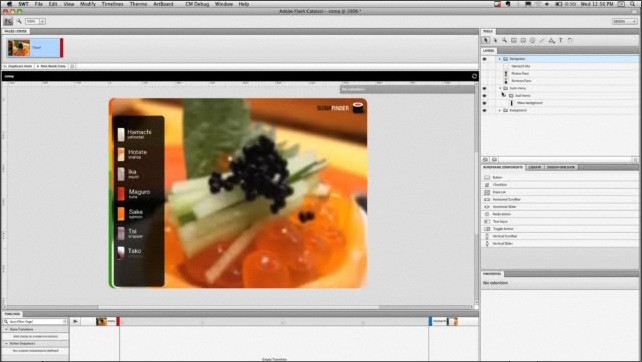Pick the Data List wireframe component
The width and height of the screenshot is (642, 362).
(560, 192)
